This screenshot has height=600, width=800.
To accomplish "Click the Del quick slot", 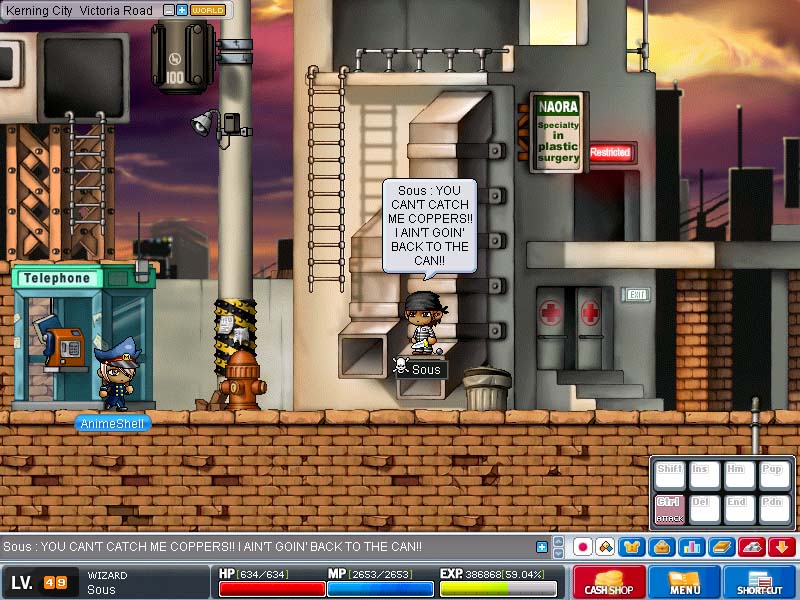I will pos(705,509).
